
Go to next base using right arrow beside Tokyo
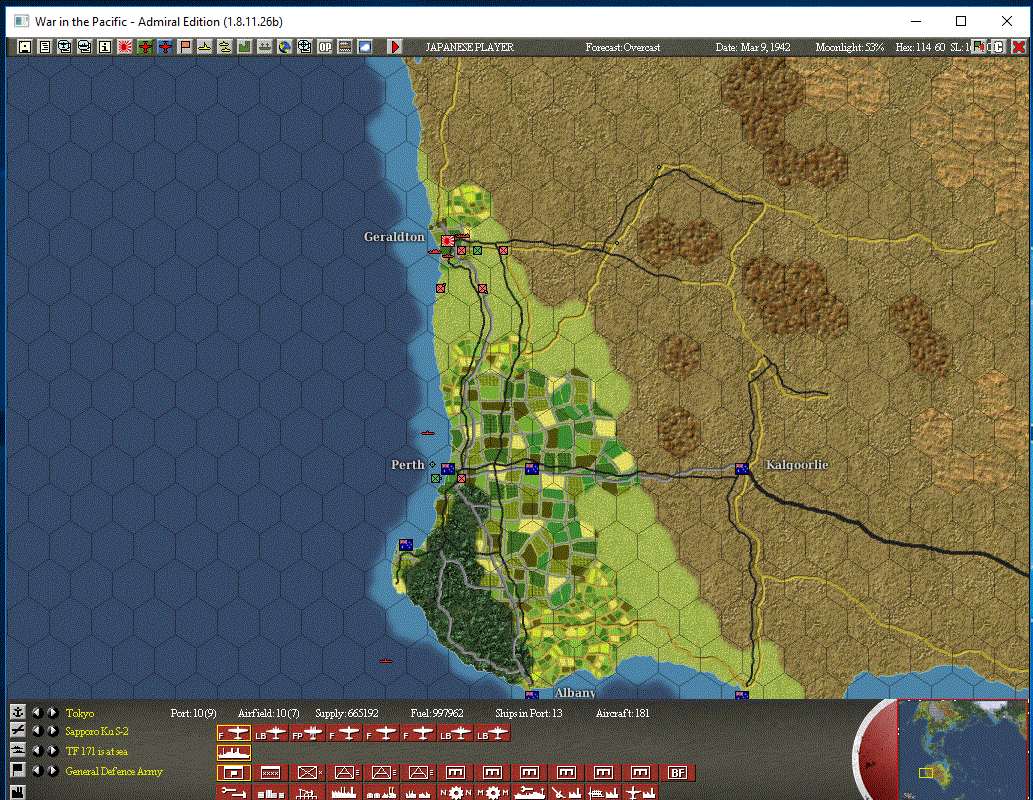tap(52, 713)
